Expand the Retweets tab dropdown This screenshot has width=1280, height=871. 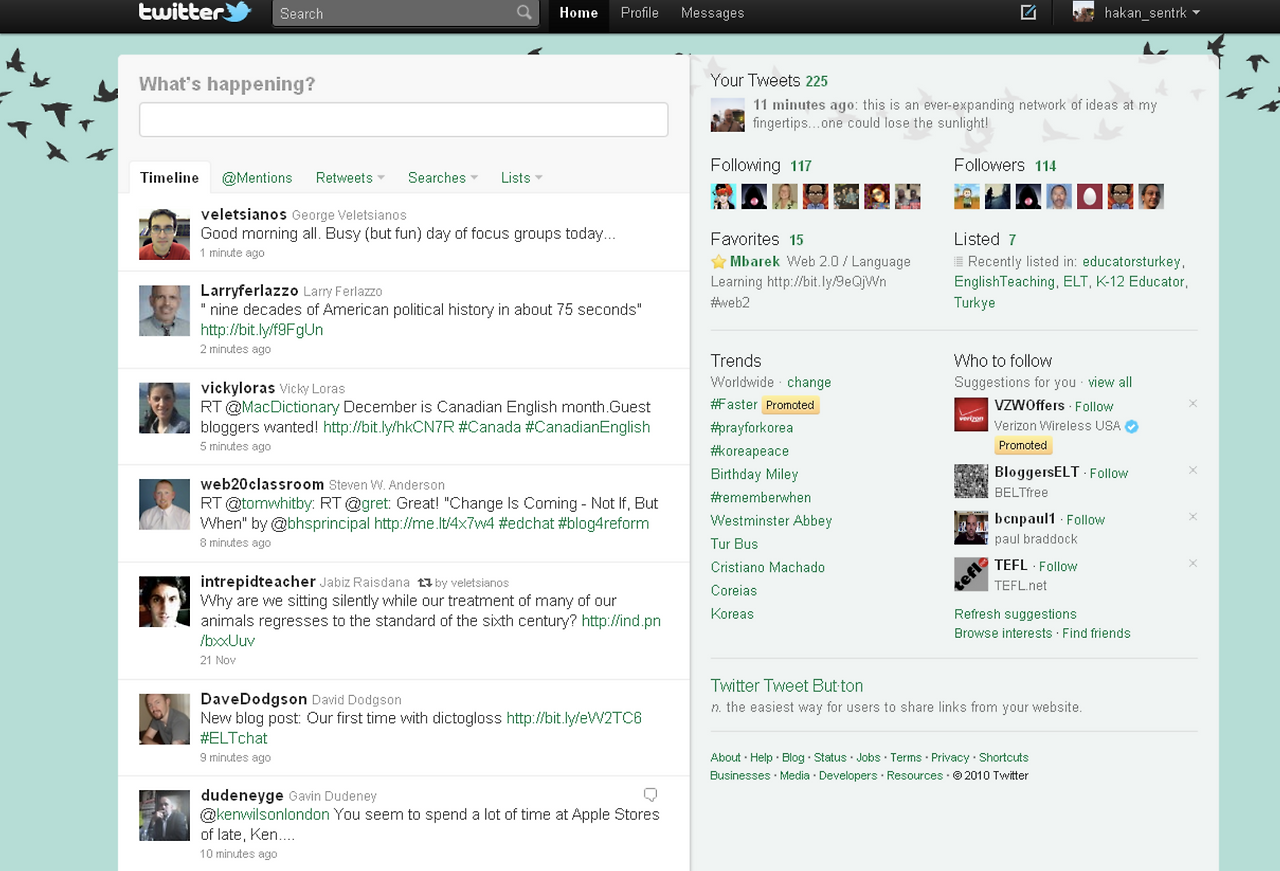pos(380,178)
